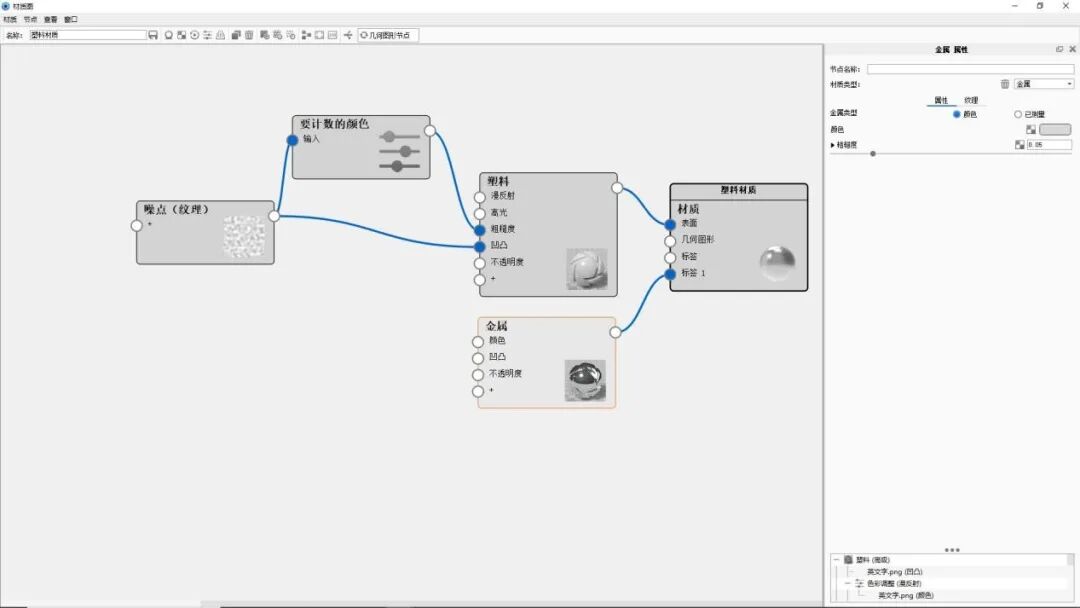The height and width of the screenshot is (608, 1080).
Task: Select the 已测量 radio button
Action: (x=1017, y=114)
